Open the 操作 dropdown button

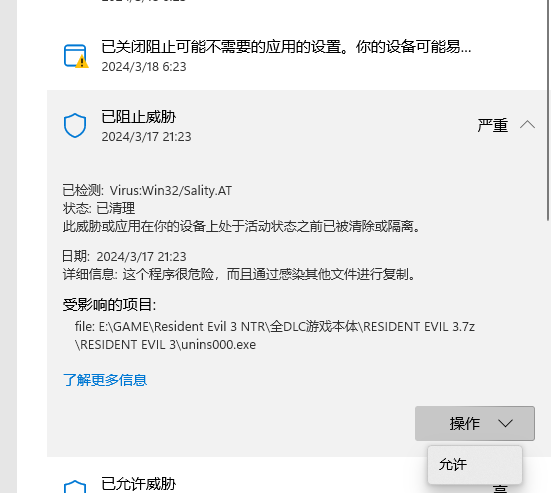(x=475, y=423)
